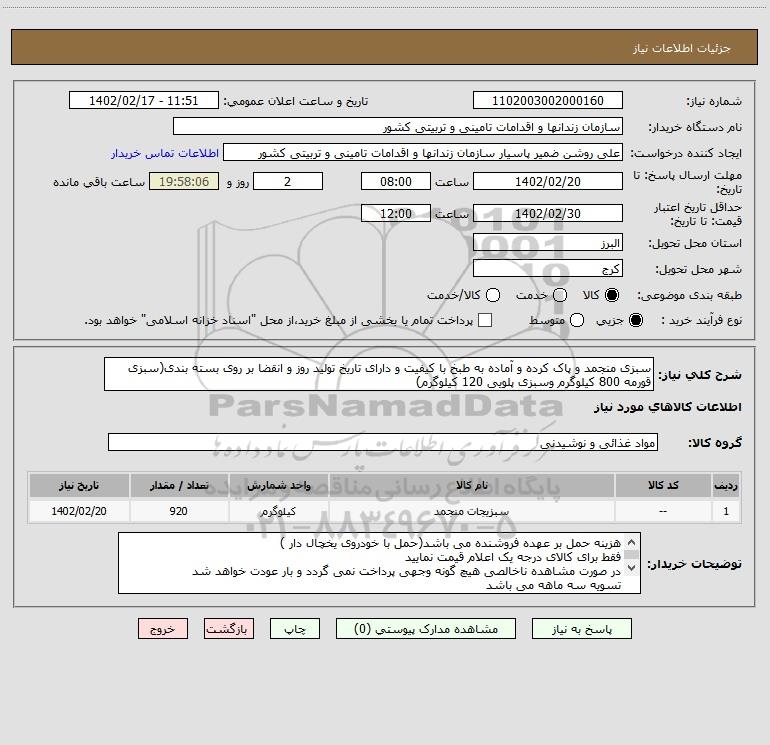Image resolution: width=770 pixels, height=745 pixels.
Task: Click the buyer notes text area
Action: (x=379, y=563)
